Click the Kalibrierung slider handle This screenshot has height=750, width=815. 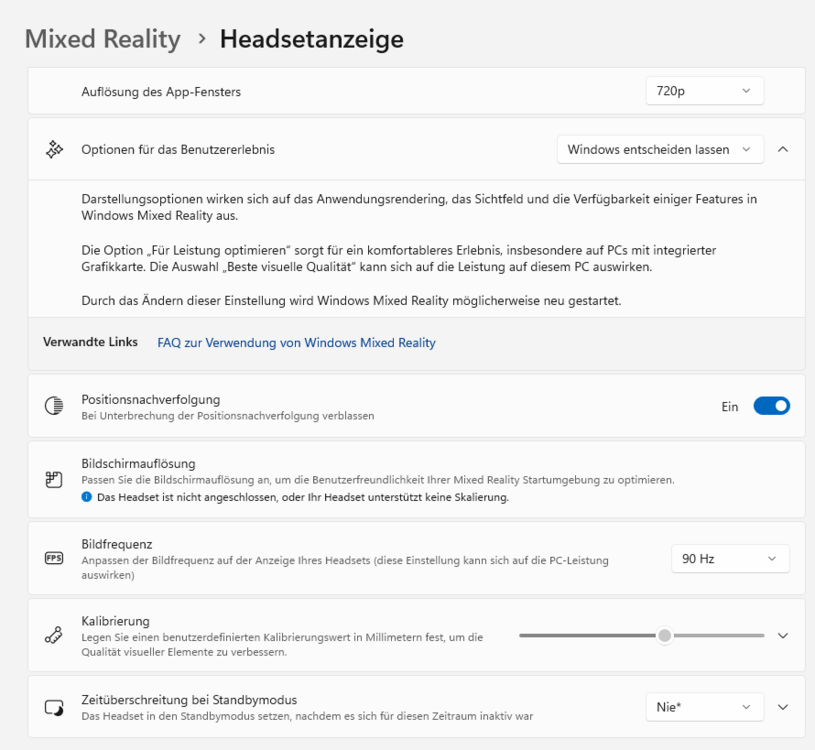(665, 635)
